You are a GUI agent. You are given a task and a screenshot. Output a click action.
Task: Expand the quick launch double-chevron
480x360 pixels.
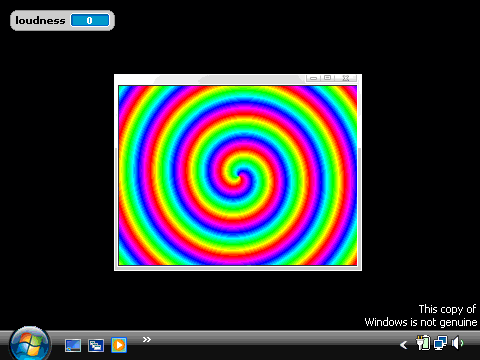[x=147, y=339]
